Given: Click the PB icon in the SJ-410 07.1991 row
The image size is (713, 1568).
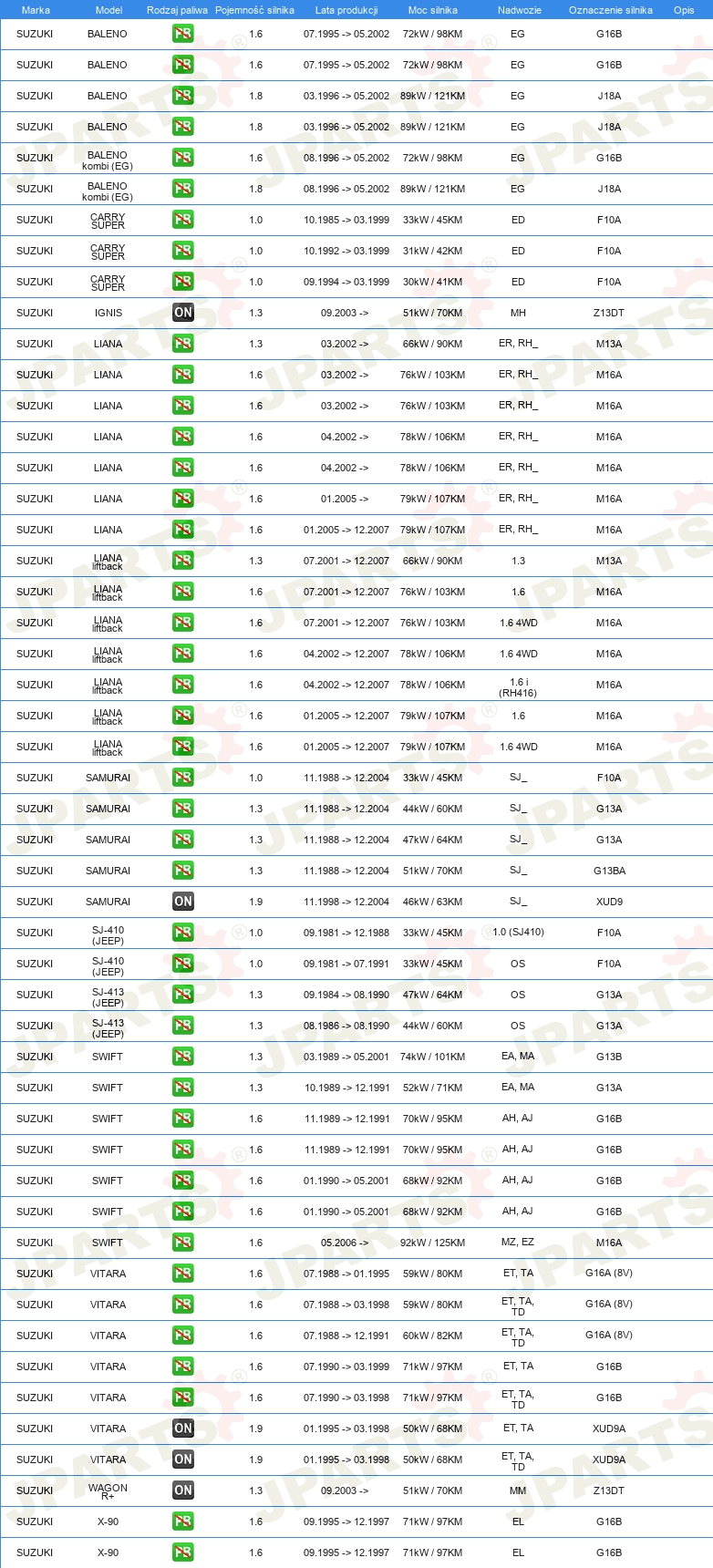Looking at the screenshot, I should [183, 964].
